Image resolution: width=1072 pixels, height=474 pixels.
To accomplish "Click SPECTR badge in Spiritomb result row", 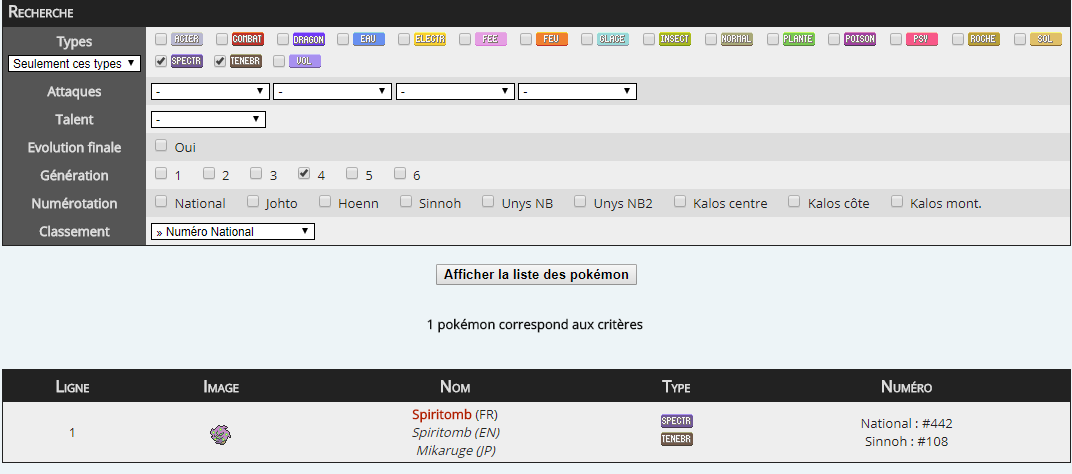I will point(677,421).
